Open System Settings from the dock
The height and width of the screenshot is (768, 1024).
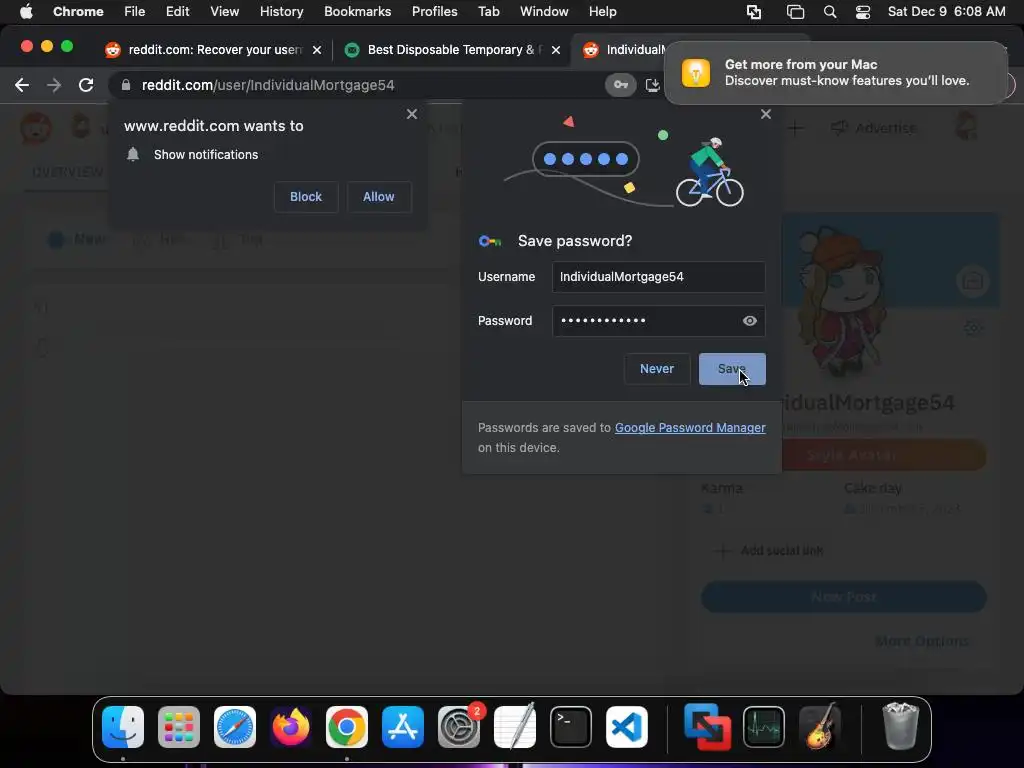[x=459, y=727]
